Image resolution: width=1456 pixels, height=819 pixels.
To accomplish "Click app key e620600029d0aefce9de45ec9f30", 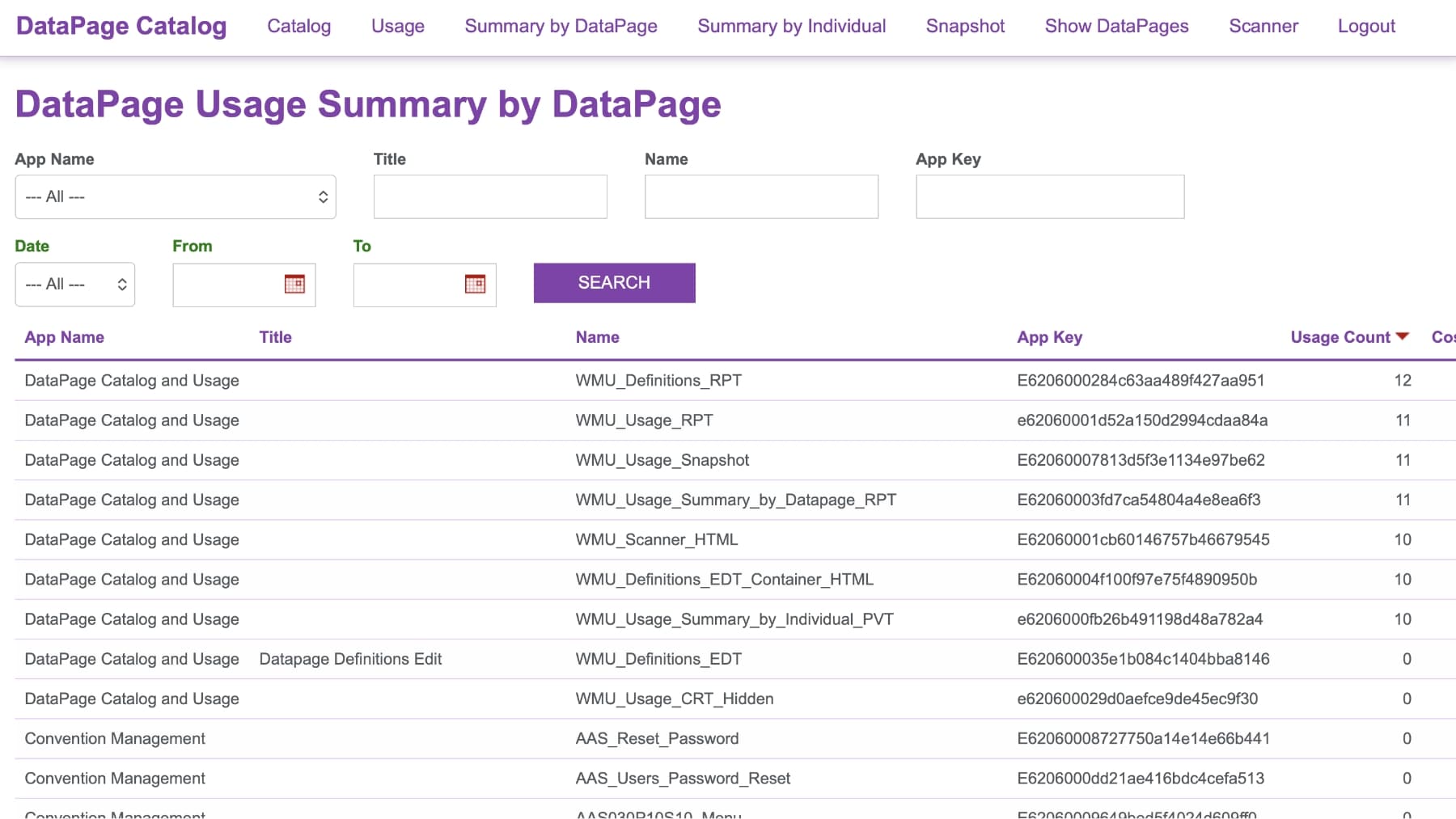I will (x=1137, y=699).
